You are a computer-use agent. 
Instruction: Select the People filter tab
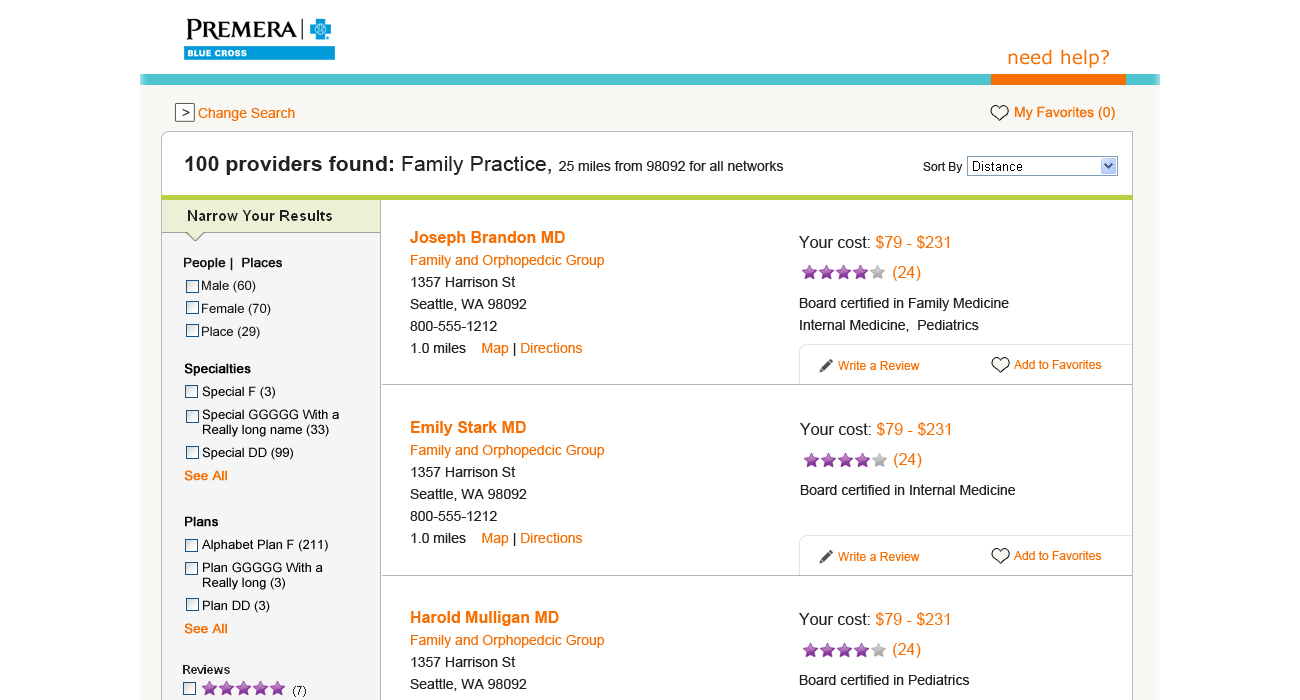click(204, 263)
